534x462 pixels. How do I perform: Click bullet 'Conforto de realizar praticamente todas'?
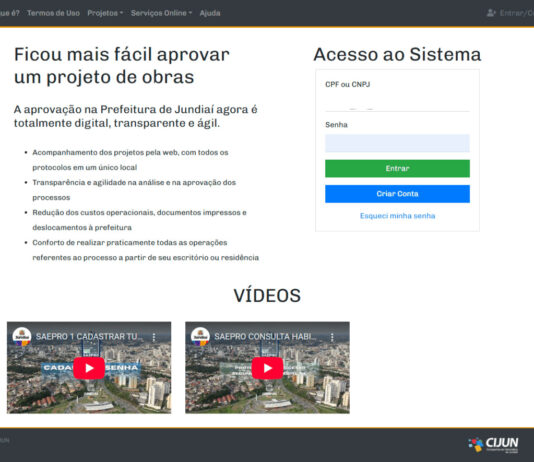click(145, 250)
